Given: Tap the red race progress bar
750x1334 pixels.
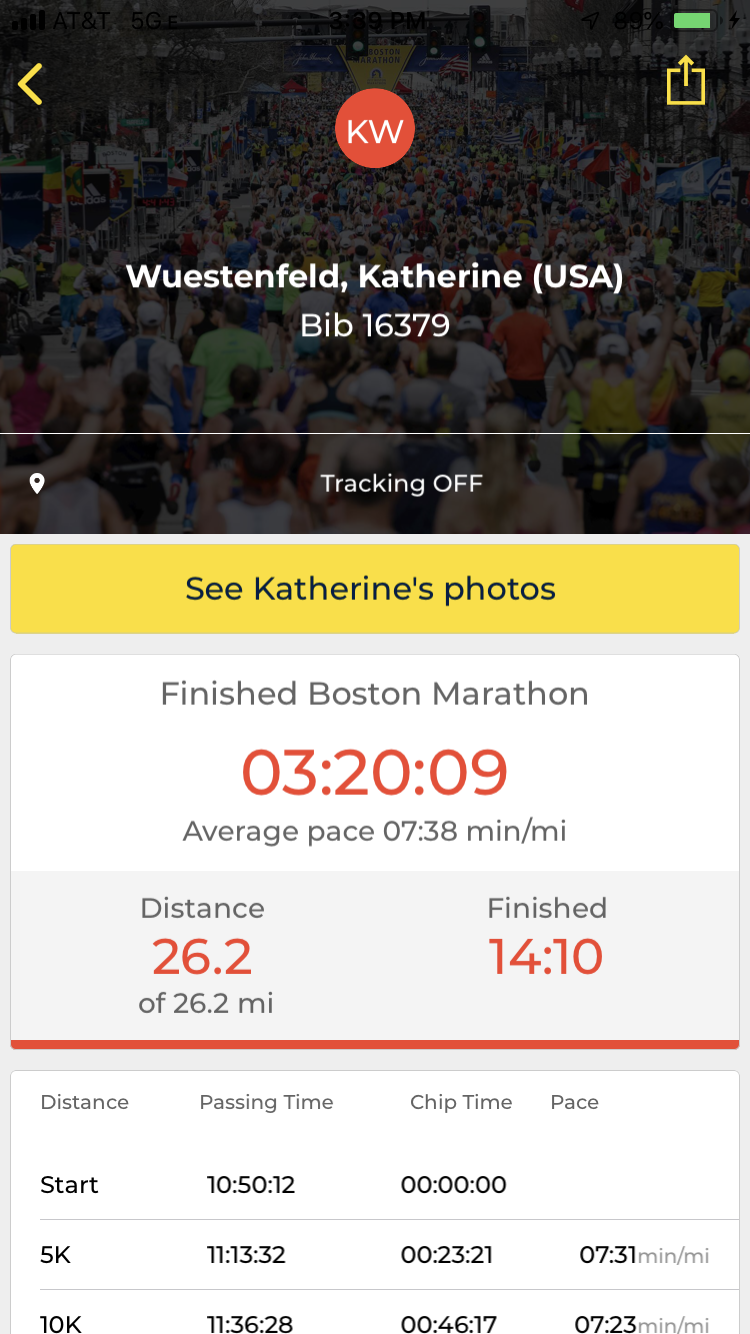Looking at the screenshot, I should [x=375, y=1044].
